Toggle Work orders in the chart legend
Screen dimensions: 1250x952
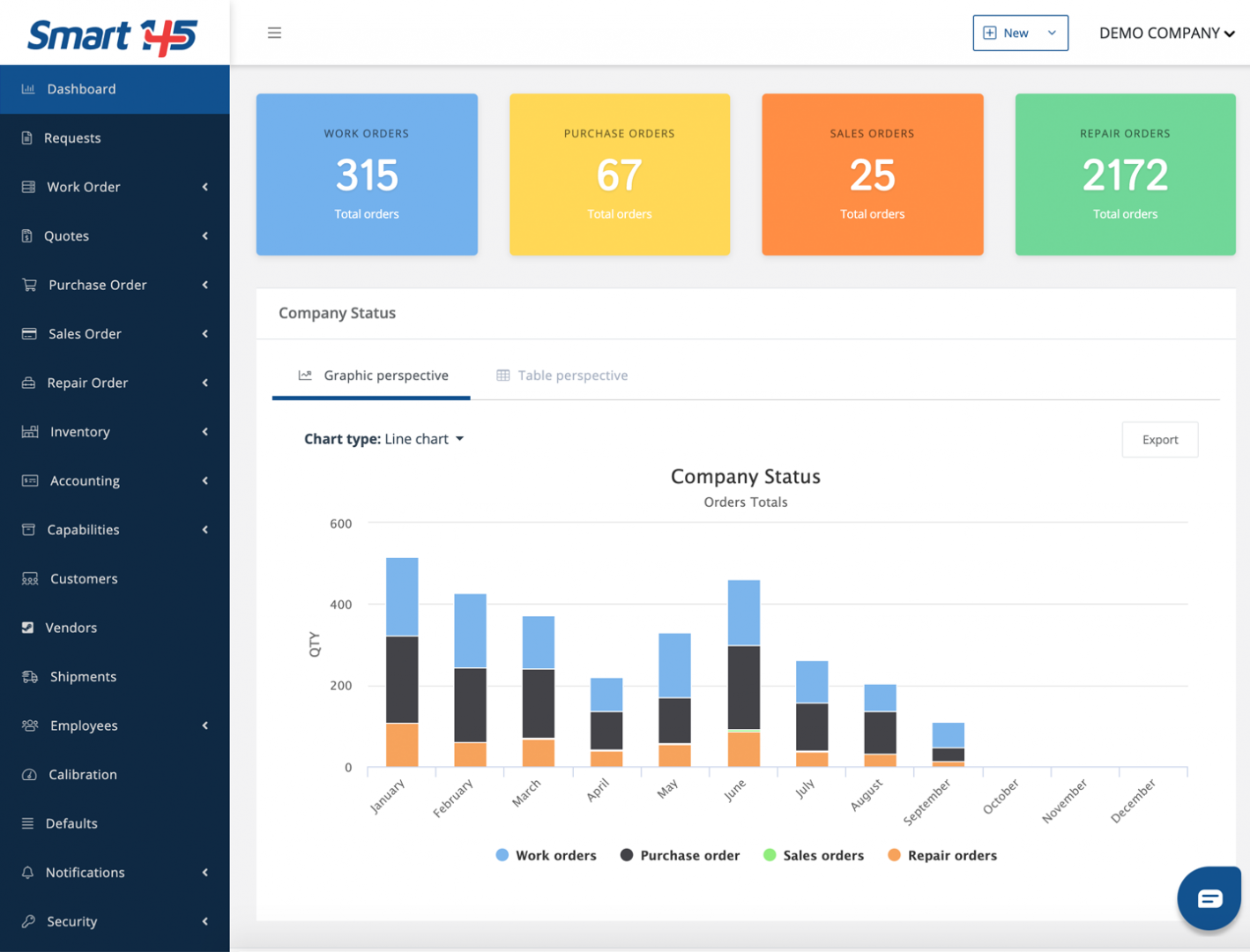click(546, 855)
